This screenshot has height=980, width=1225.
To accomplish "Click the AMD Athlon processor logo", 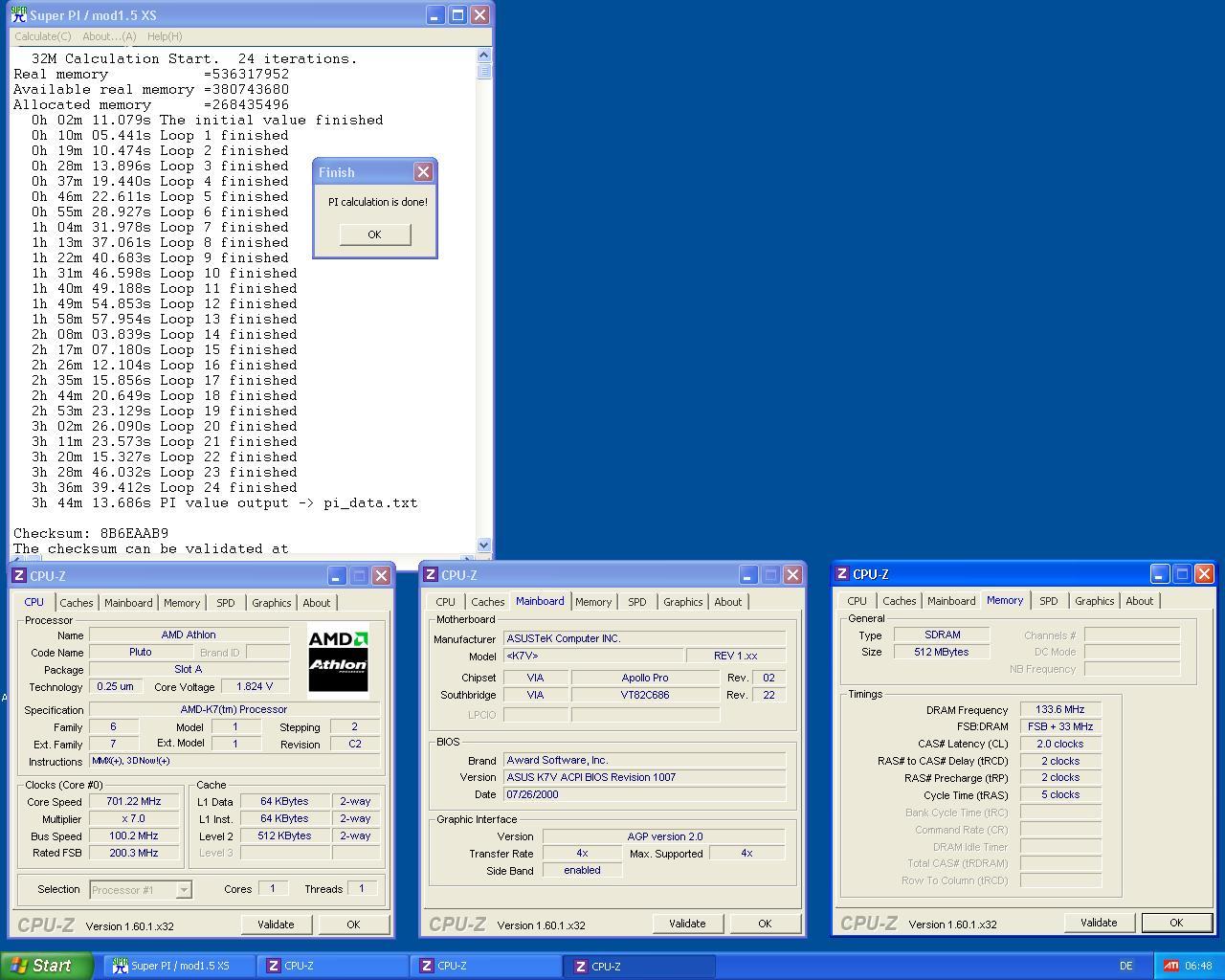I will click(338, 659).
